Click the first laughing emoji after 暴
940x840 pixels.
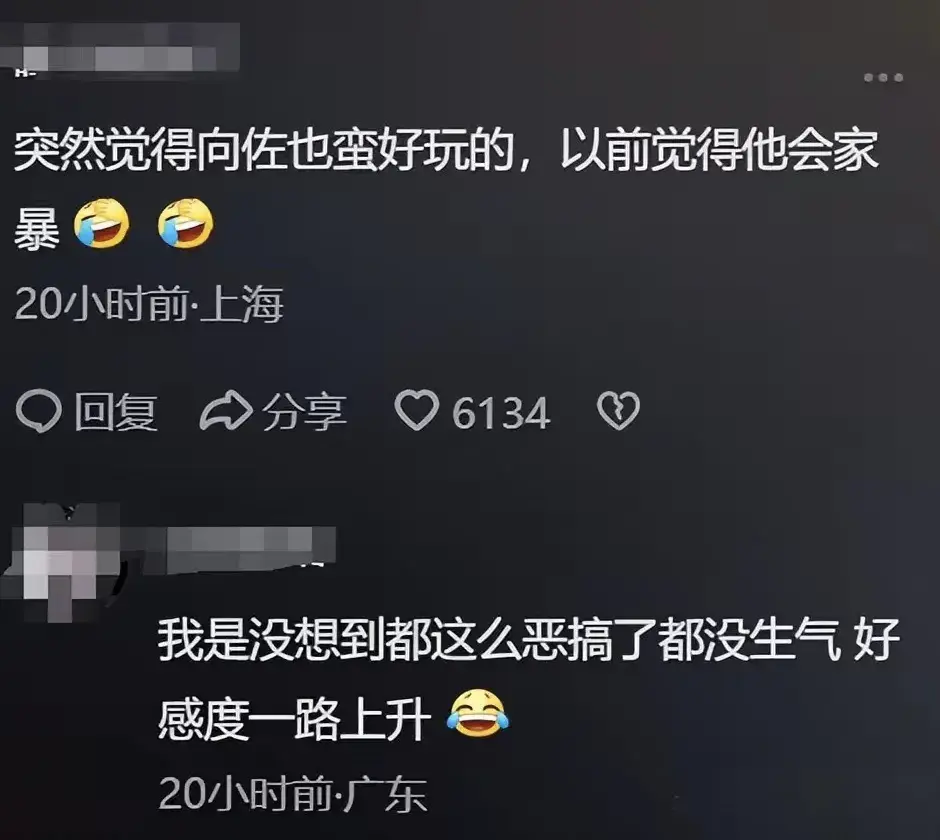point(101,223)
